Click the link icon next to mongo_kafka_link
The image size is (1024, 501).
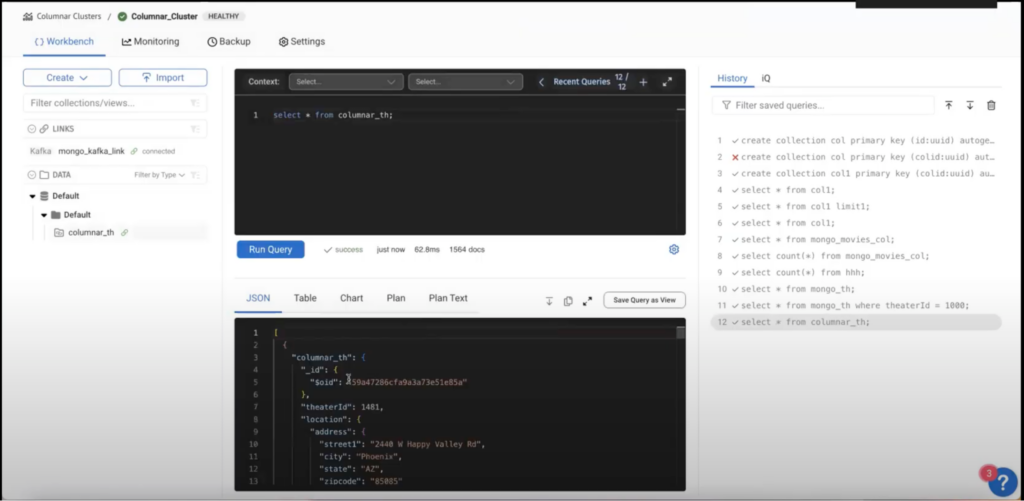coord(134,151)
